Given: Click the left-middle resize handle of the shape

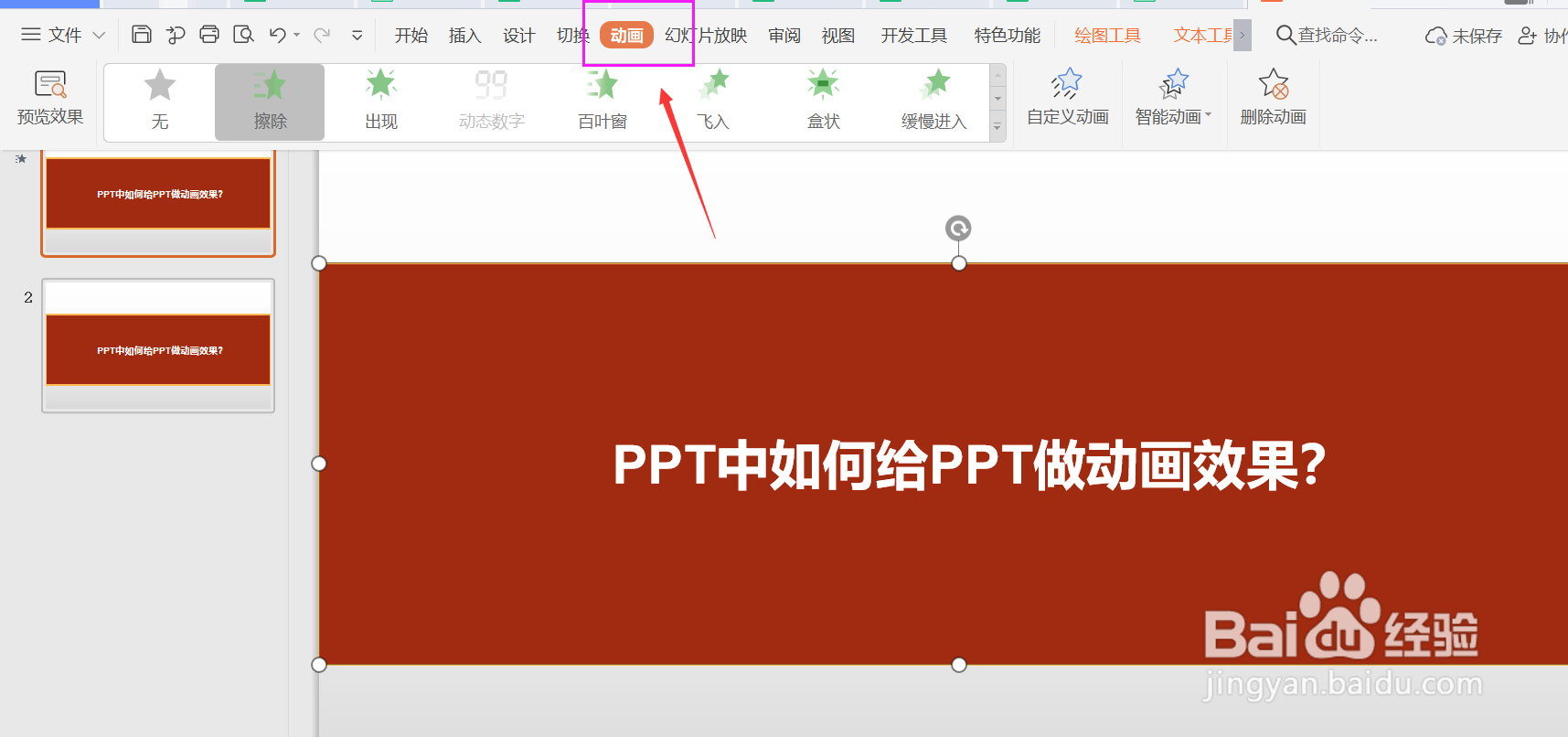Looking at the screenshot, I should (319, 464).
